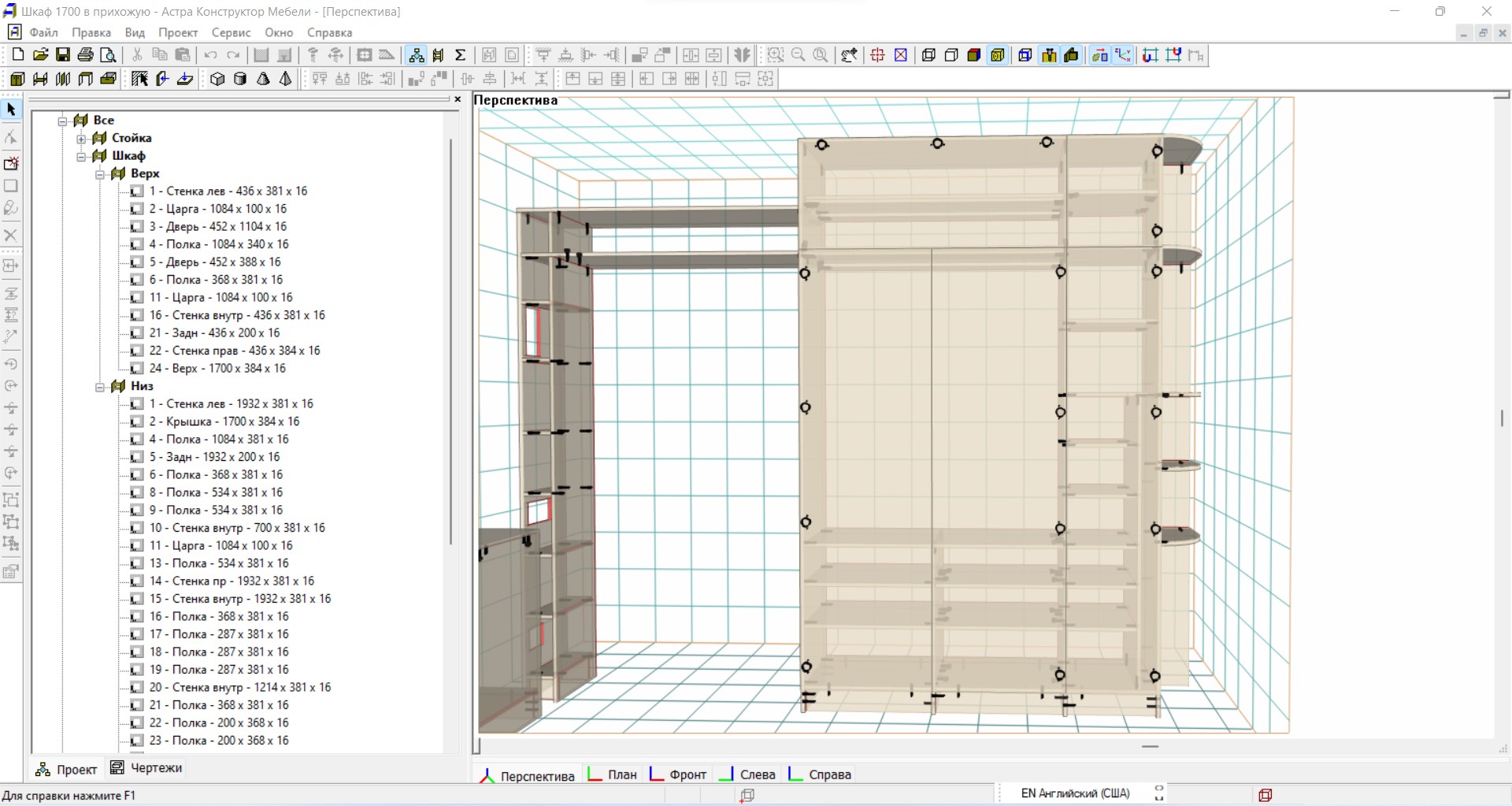Toggle the semi-transparent textured display mode
This screenshot has width=1512, height=806.
[x=997, y=54]
